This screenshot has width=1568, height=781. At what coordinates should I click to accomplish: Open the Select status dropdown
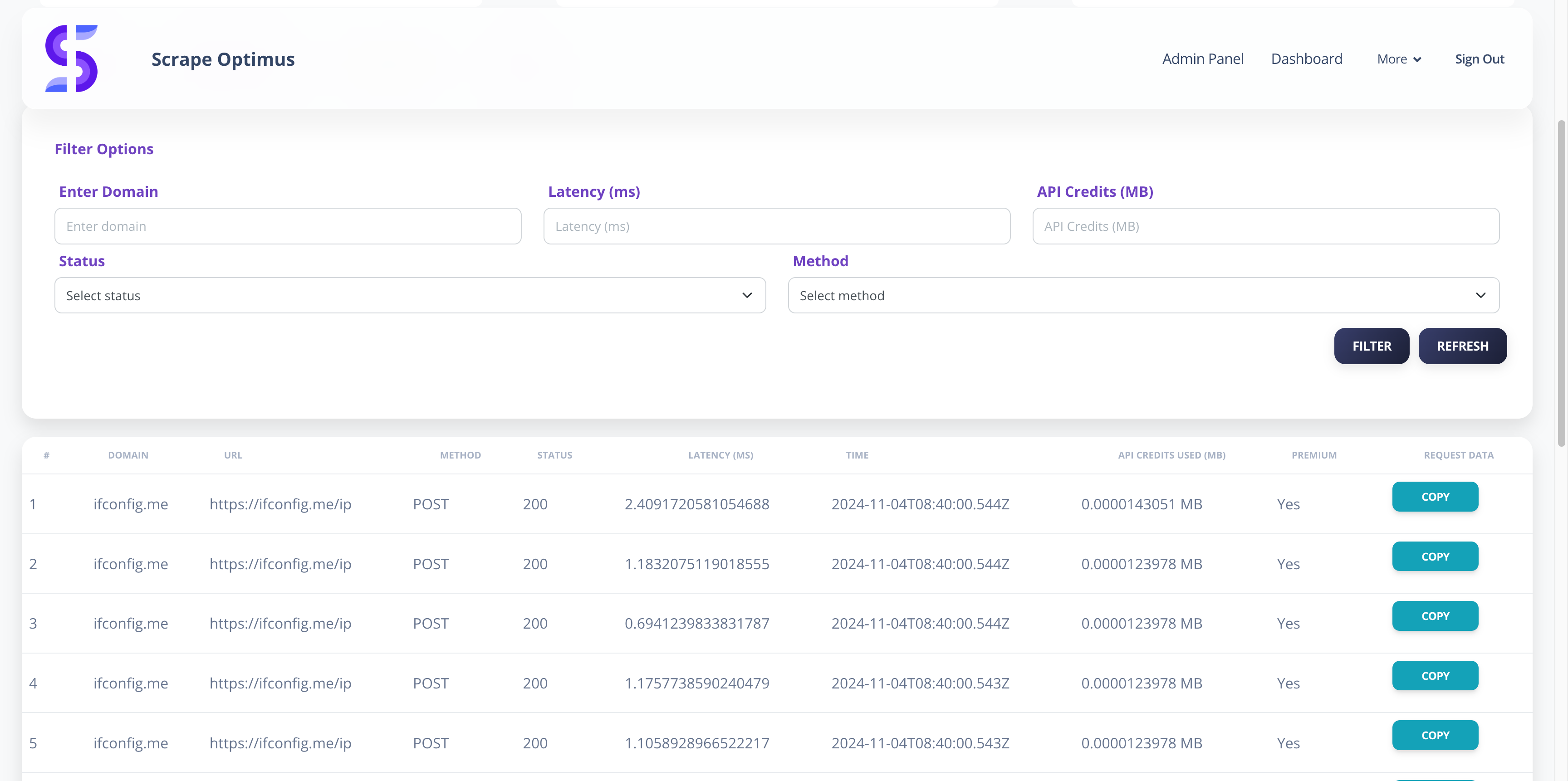(x=410, y=296)
